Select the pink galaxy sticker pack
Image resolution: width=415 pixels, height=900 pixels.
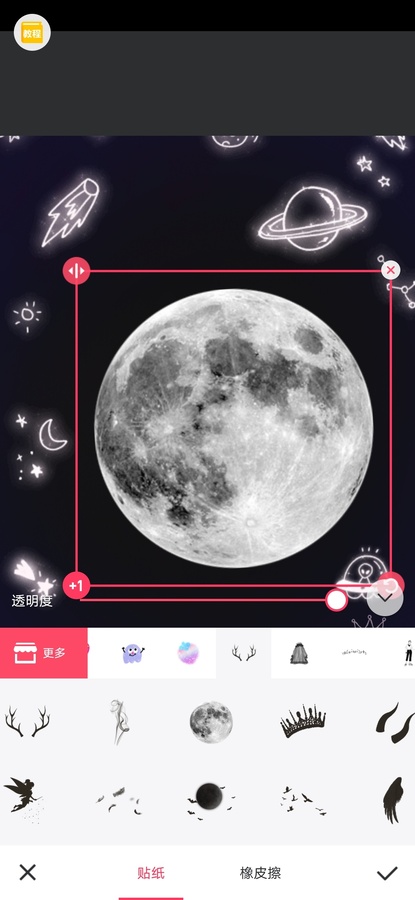[188, 653]
